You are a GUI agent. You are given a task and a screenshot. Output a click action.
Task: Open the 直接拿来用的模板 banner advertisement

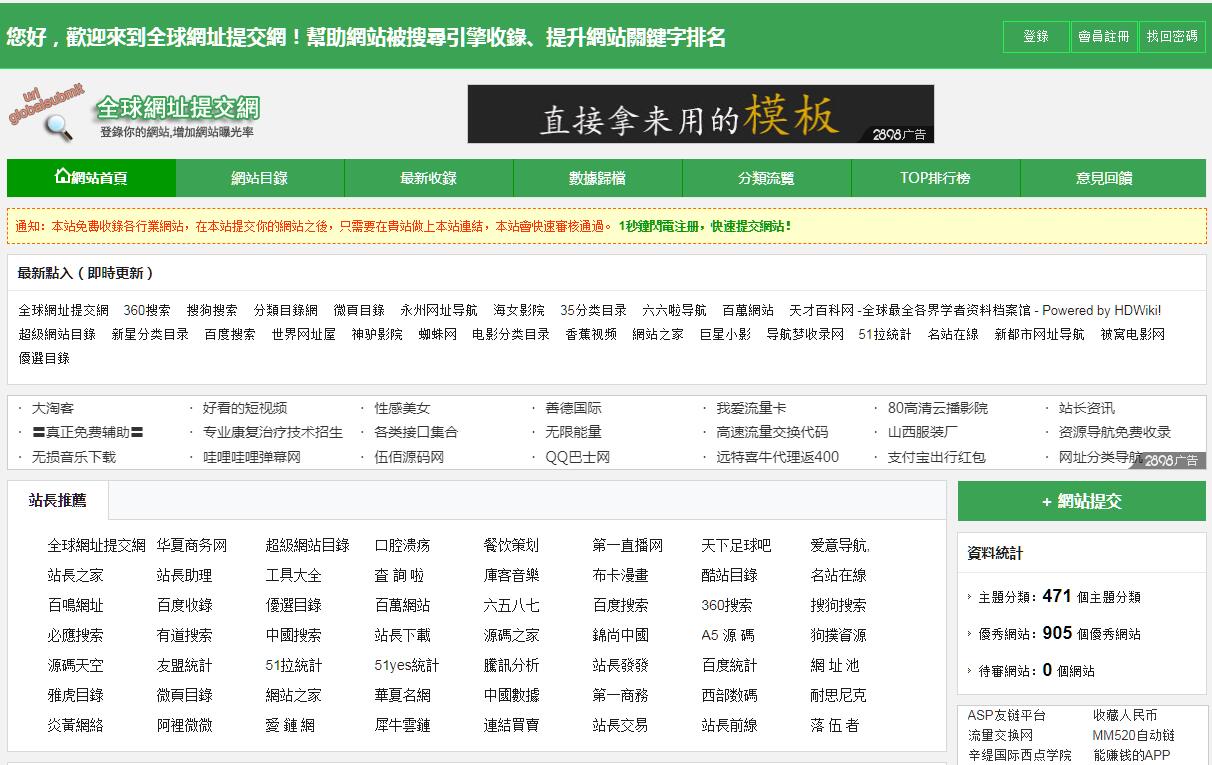click(700, 114)
